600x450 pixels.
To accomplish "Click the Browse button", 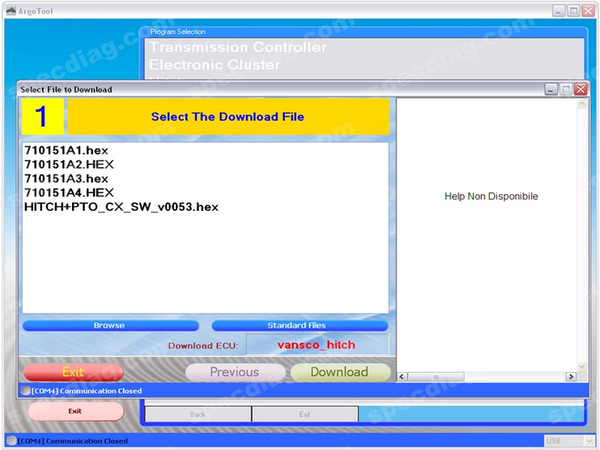I will 111,326.
